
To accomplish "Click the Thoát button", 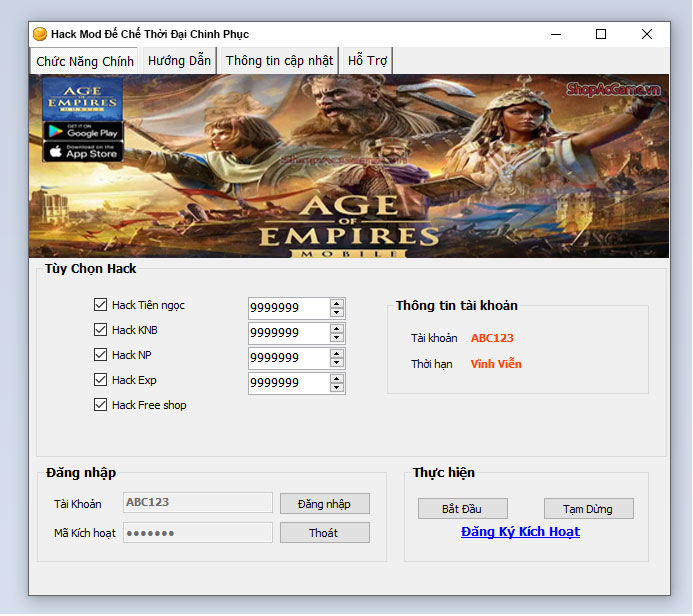I will 324,533.
